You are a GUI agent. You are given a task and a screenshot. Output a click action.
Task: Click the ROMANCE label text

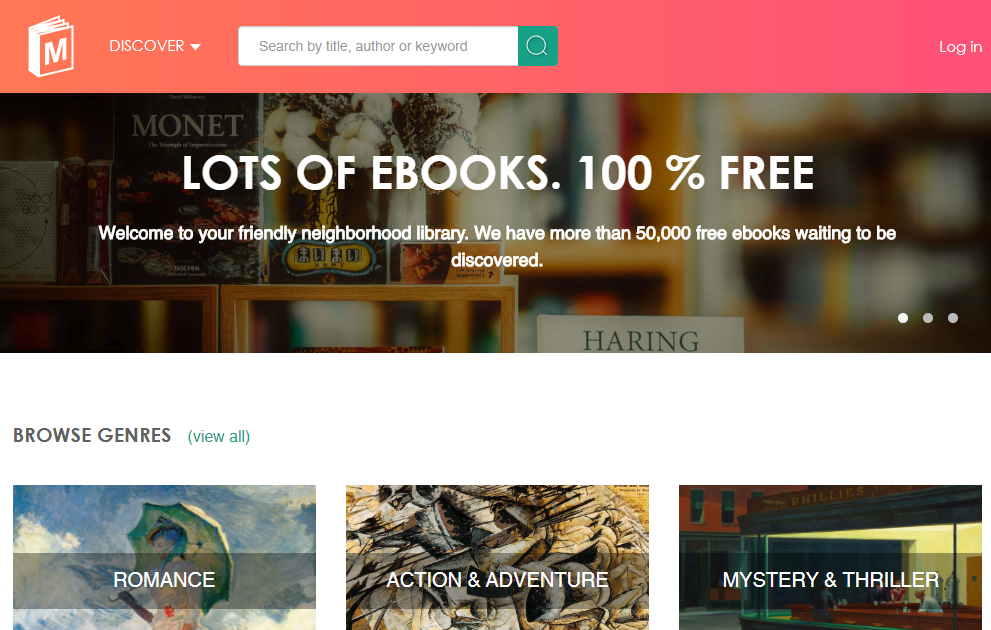[x=164, y=580]
